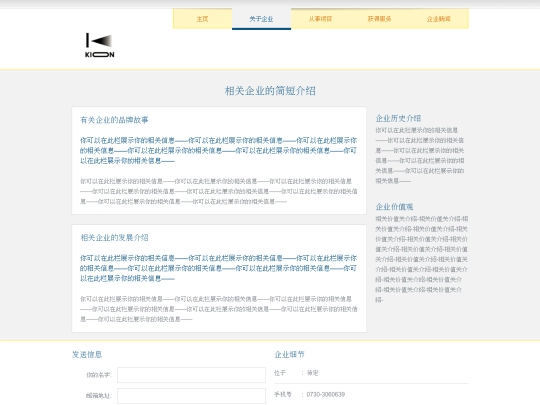Click the 手机号 label
The height and width of the screenshot is (405, 540).
tap(283, 394)
